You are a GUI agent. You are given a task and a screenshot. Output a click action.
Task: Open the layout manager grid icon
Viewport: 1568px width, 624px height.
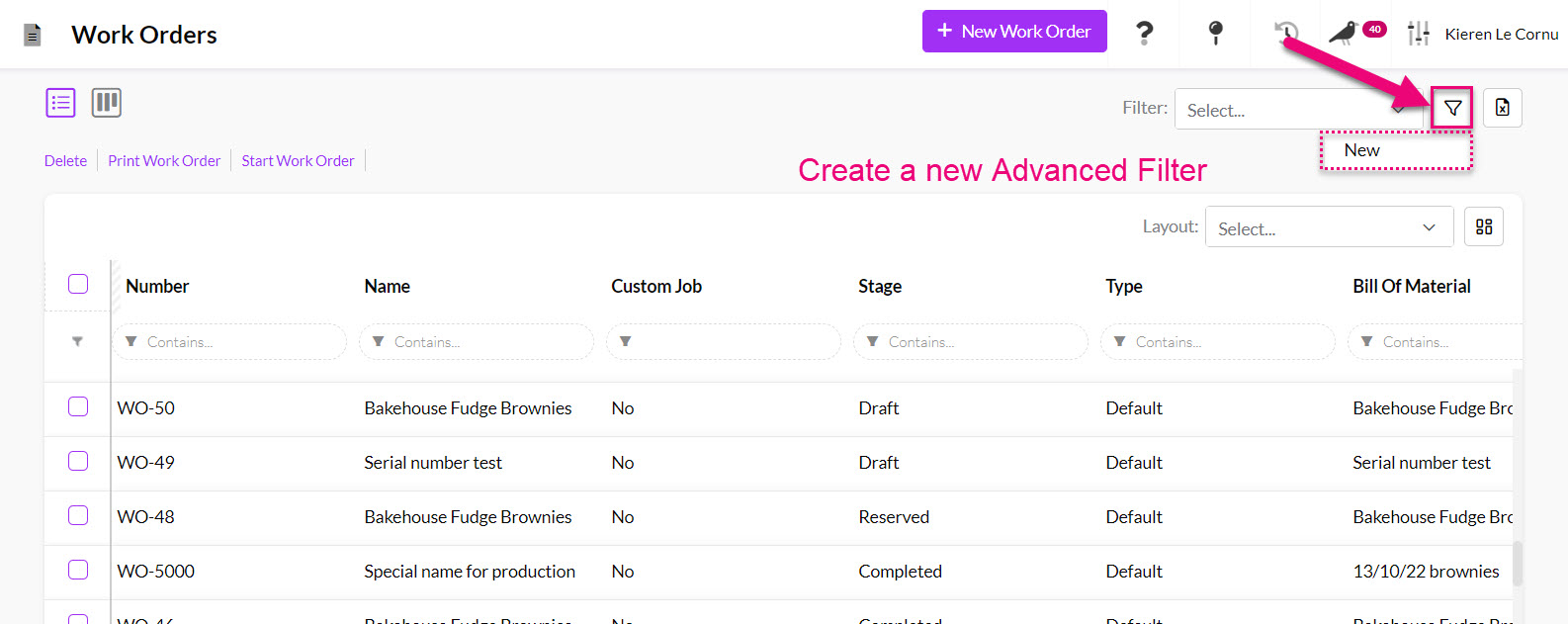1484,227
